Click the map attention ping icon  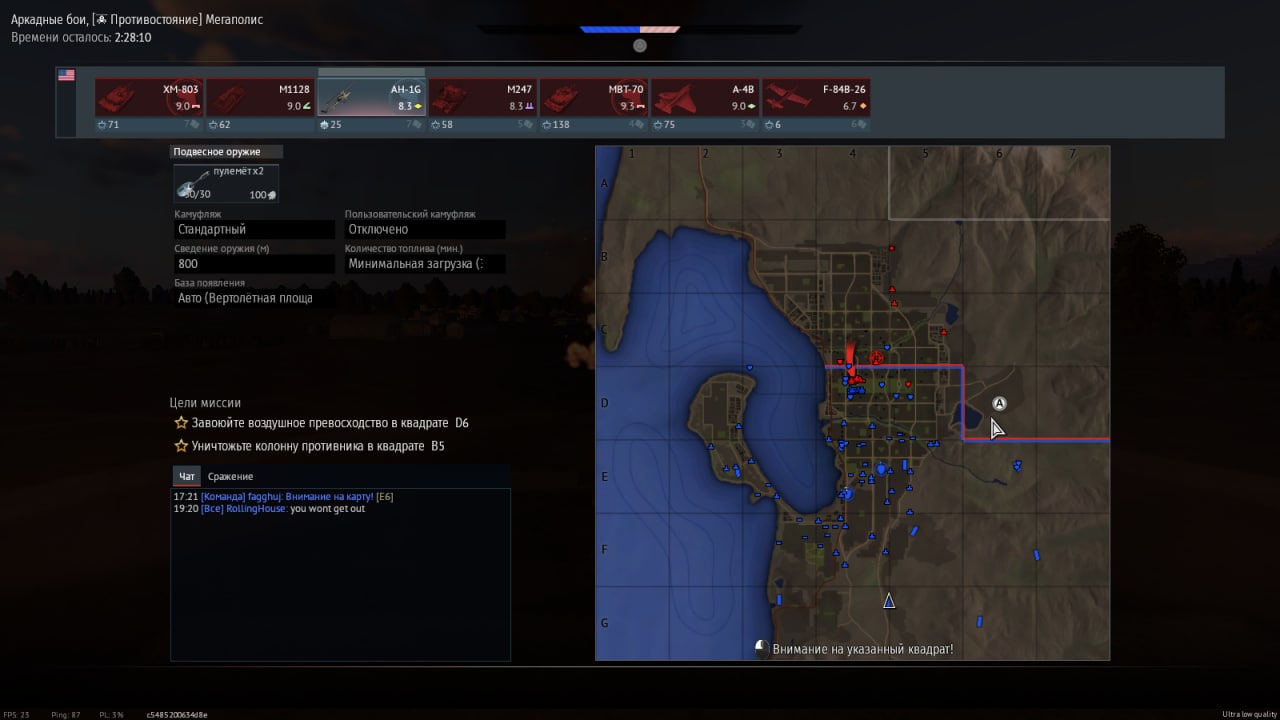click(x=762, y=648)
